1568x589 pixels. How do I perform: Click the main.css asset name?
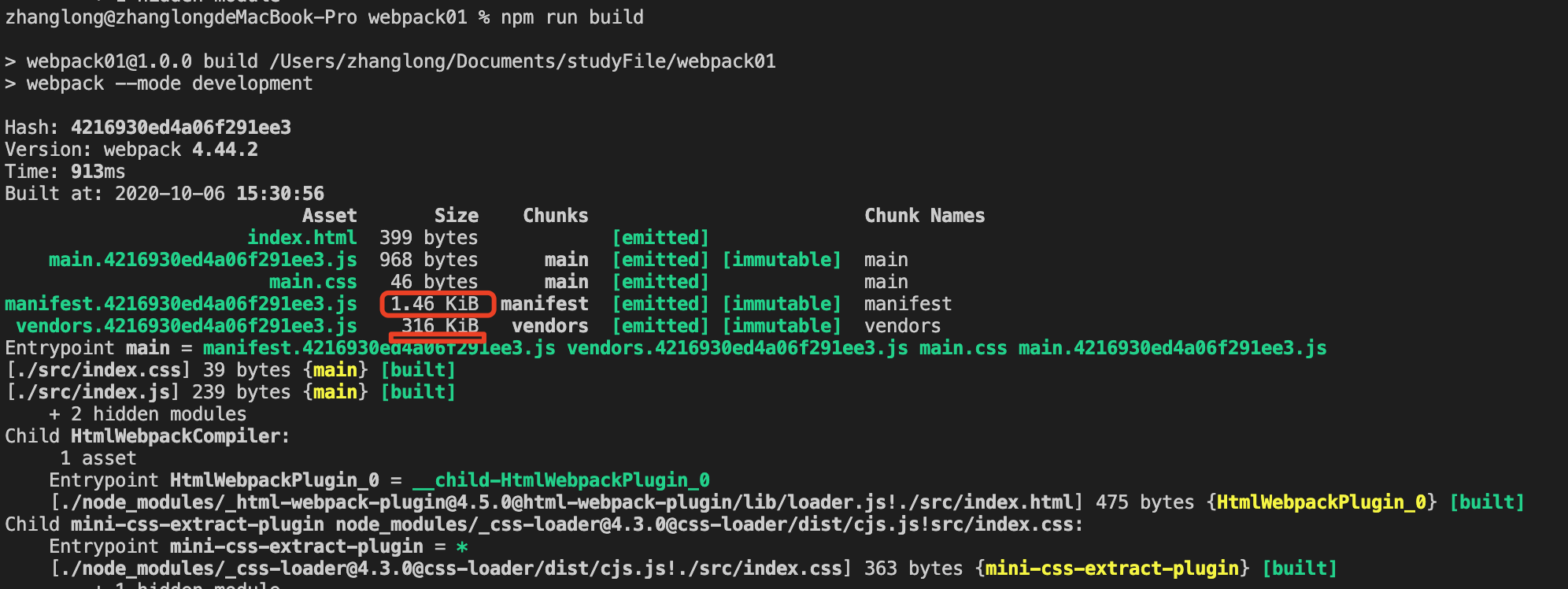[313, 282]
